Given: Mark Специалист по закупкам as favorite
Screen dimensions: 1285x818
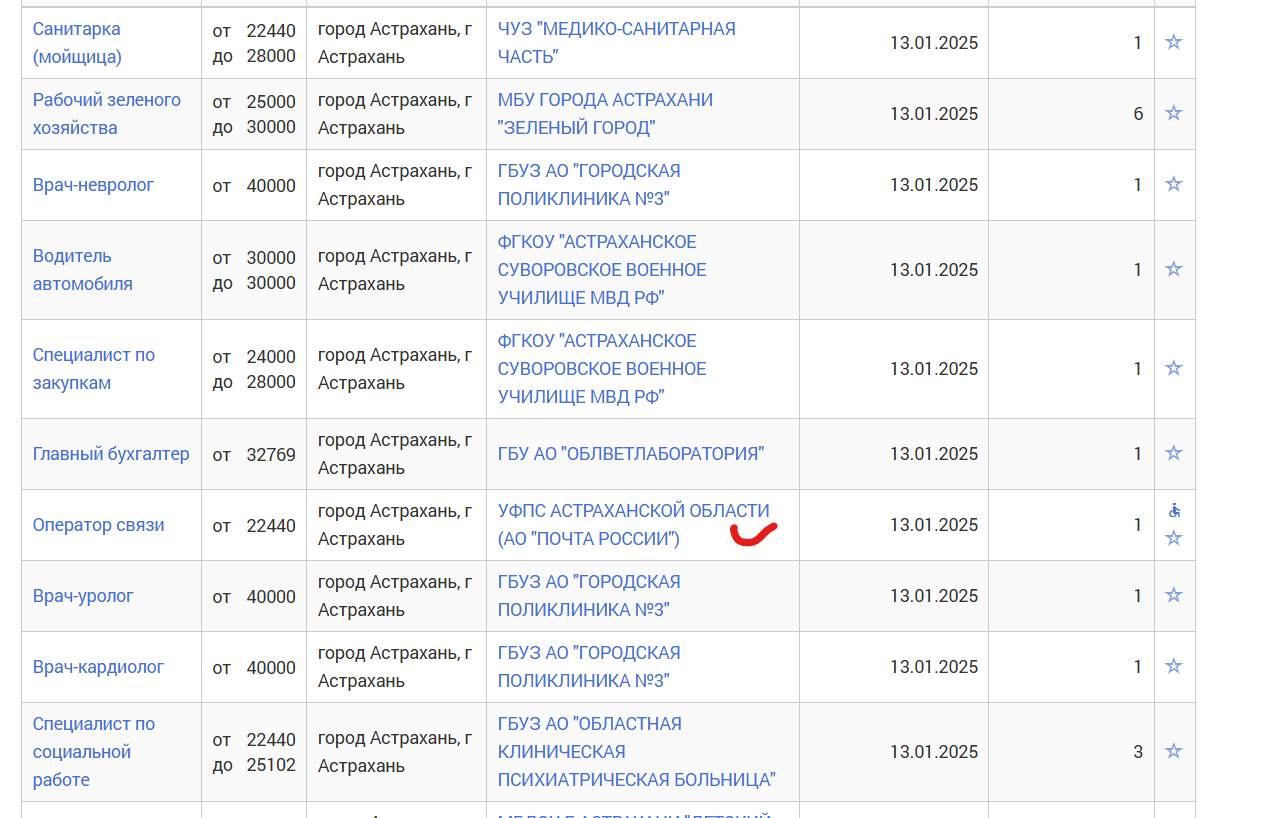Looking at the screenshot, I should pos(1174,368).
